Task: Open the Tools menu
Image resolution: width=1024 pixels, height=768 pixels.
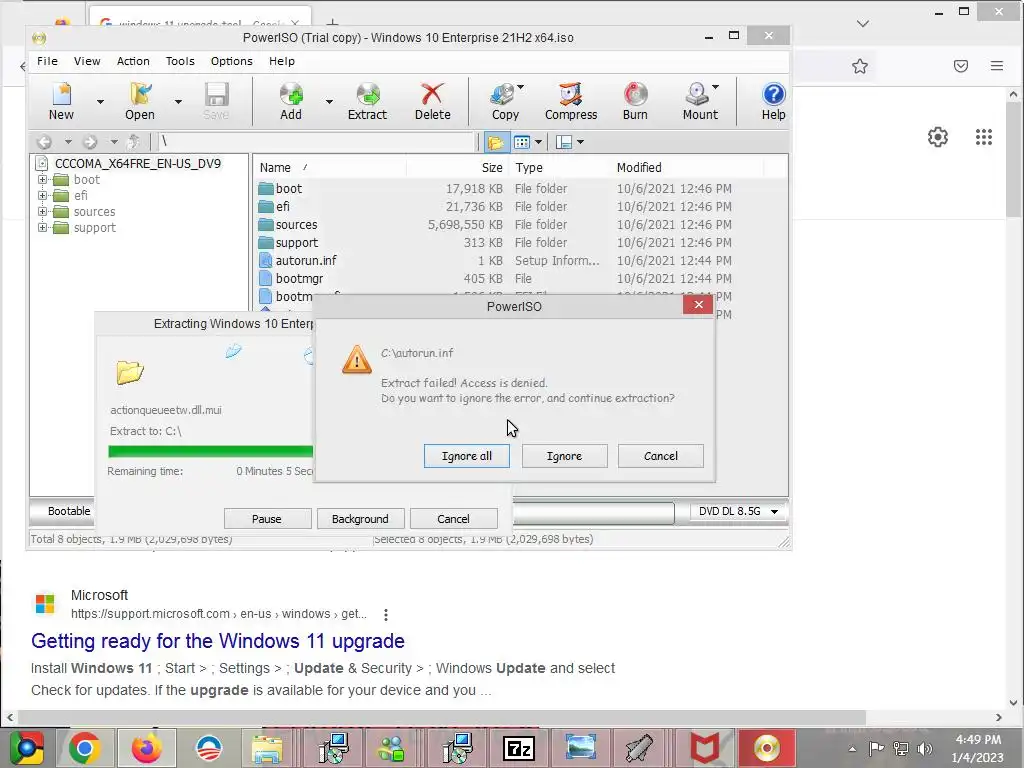Action: 180,61
